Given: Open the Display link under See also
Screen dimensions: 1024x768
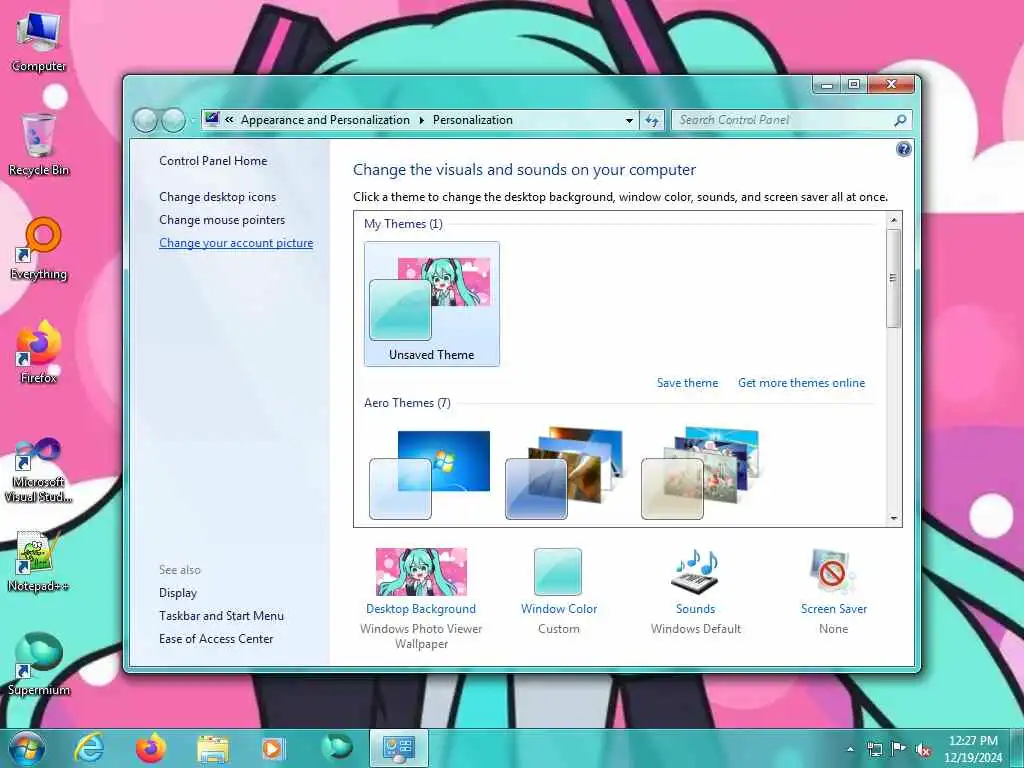Looking at the screenshot, I should (178, 593).
